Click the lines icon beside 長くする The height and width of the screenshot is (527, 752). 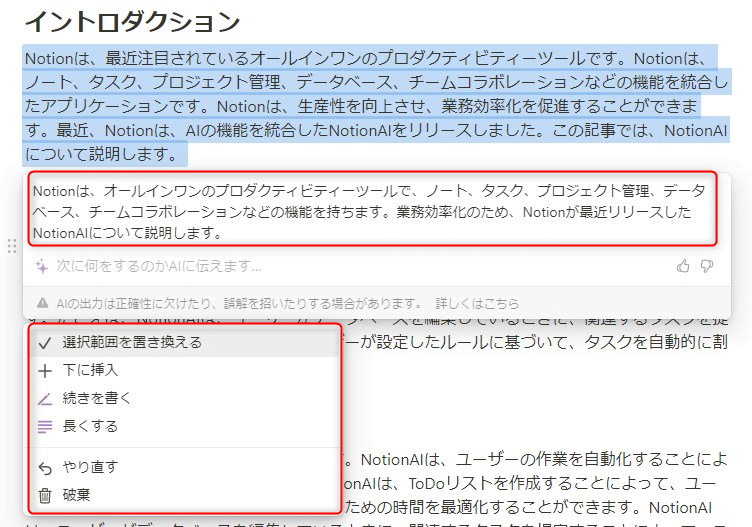(x=45, y=426)
